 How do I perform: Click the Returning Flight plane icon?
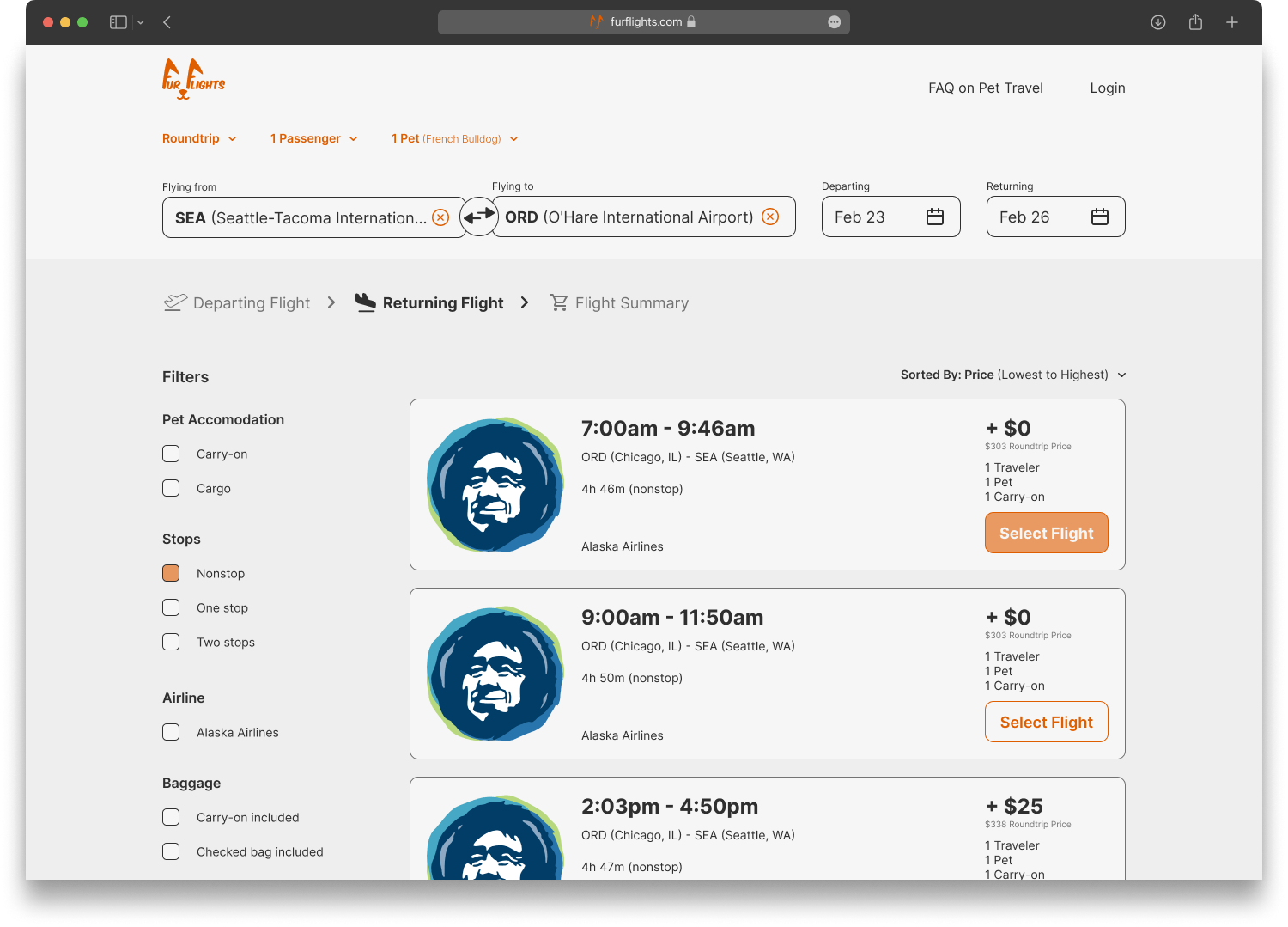click(x=366, y=302)
